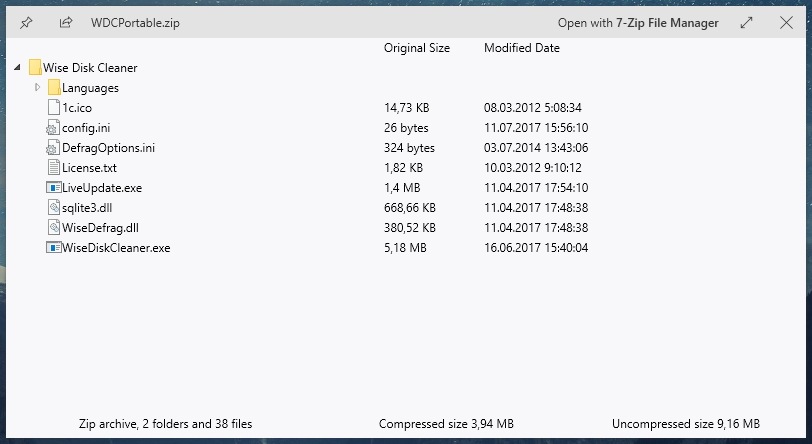Image resolution: width=812 pixels, height=444 pixels.
Task: Click the Modified Date column header
Action: pos(522,48)
